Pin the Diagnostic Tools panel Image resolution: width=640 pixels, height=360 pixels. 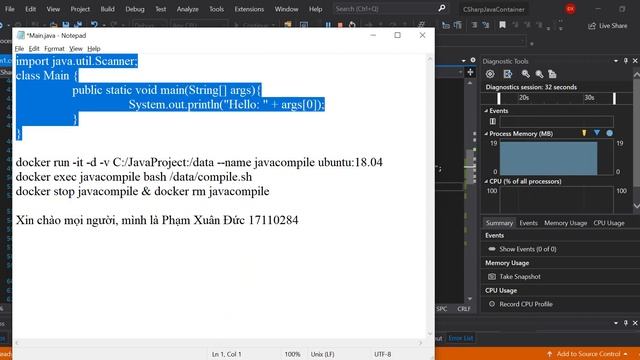[x=626, y=61]
